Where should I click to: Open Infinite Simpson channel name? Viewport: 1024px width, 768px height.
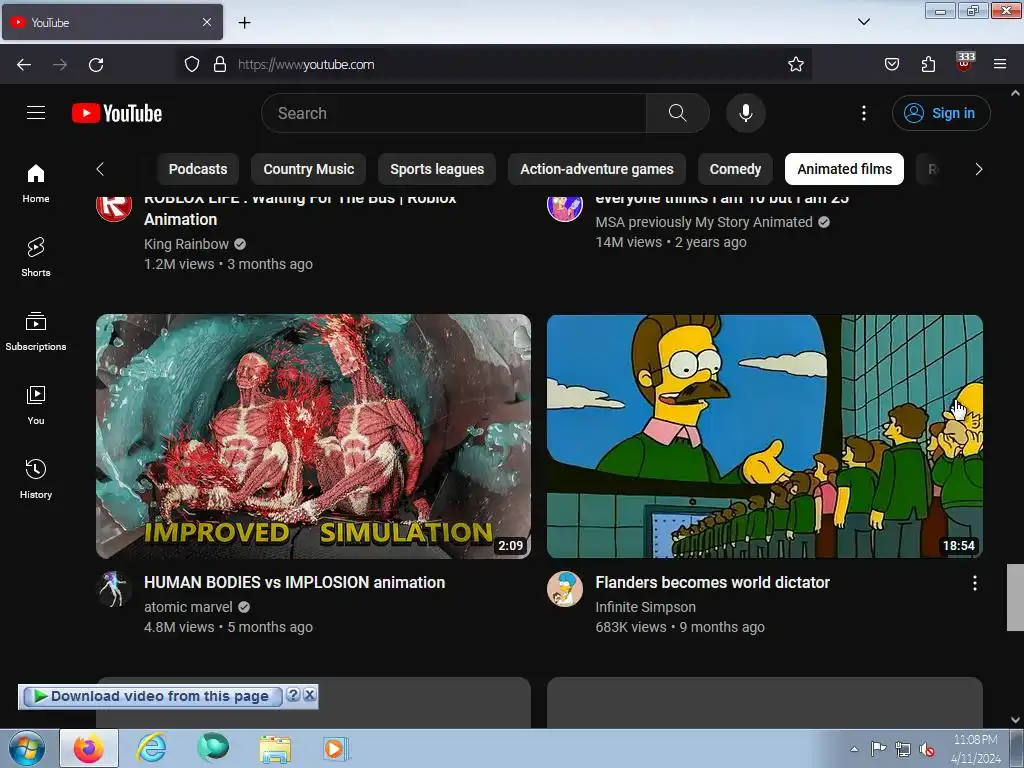[645, 607]
